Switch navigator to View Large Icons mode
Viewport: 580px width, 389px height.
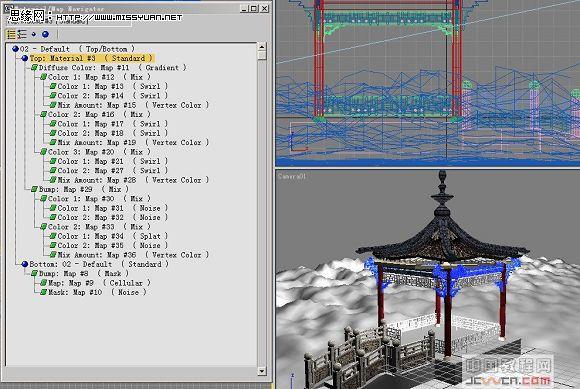click(45, 34)
